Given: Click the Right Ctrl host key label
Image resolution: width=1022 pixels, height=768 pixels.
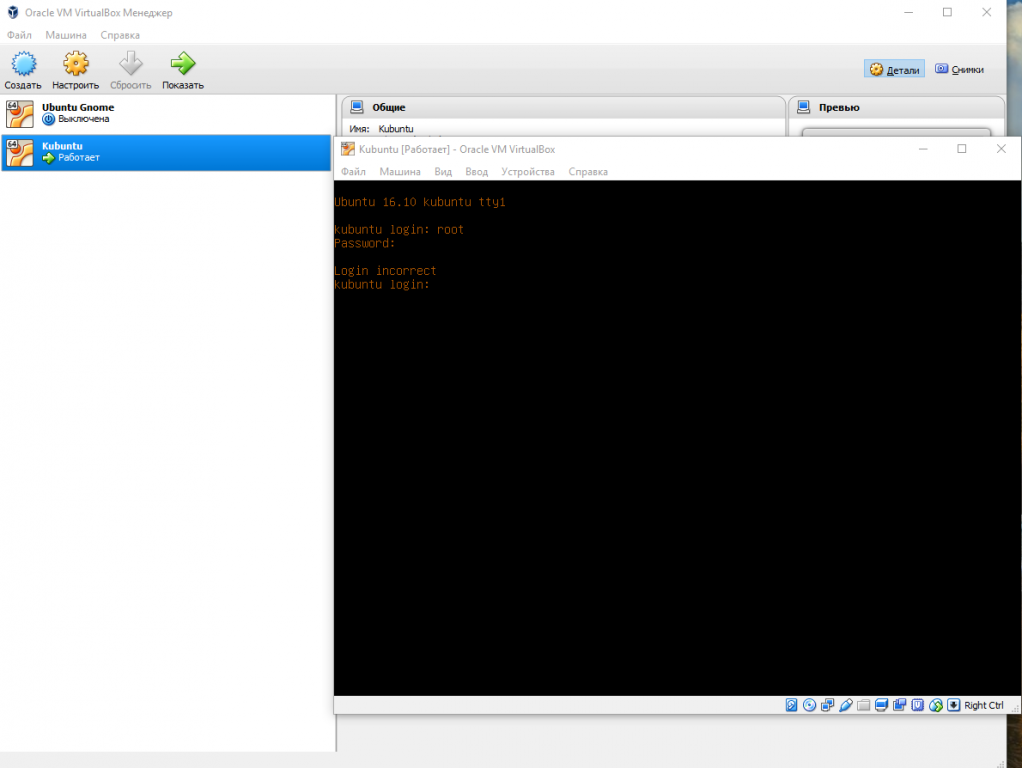Looking at the screenshot, I should tap(984, 705).
